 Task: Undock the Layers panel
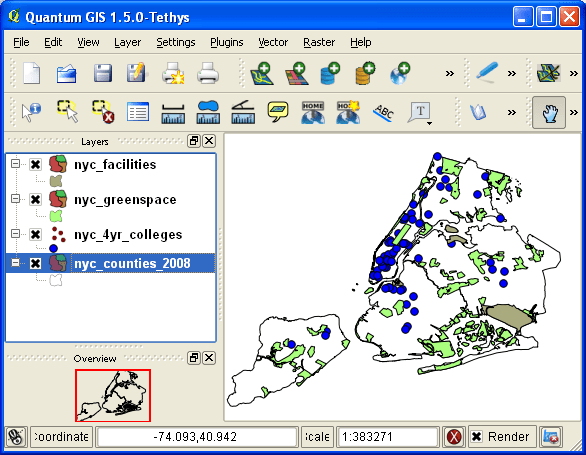(x=194, y=141)
